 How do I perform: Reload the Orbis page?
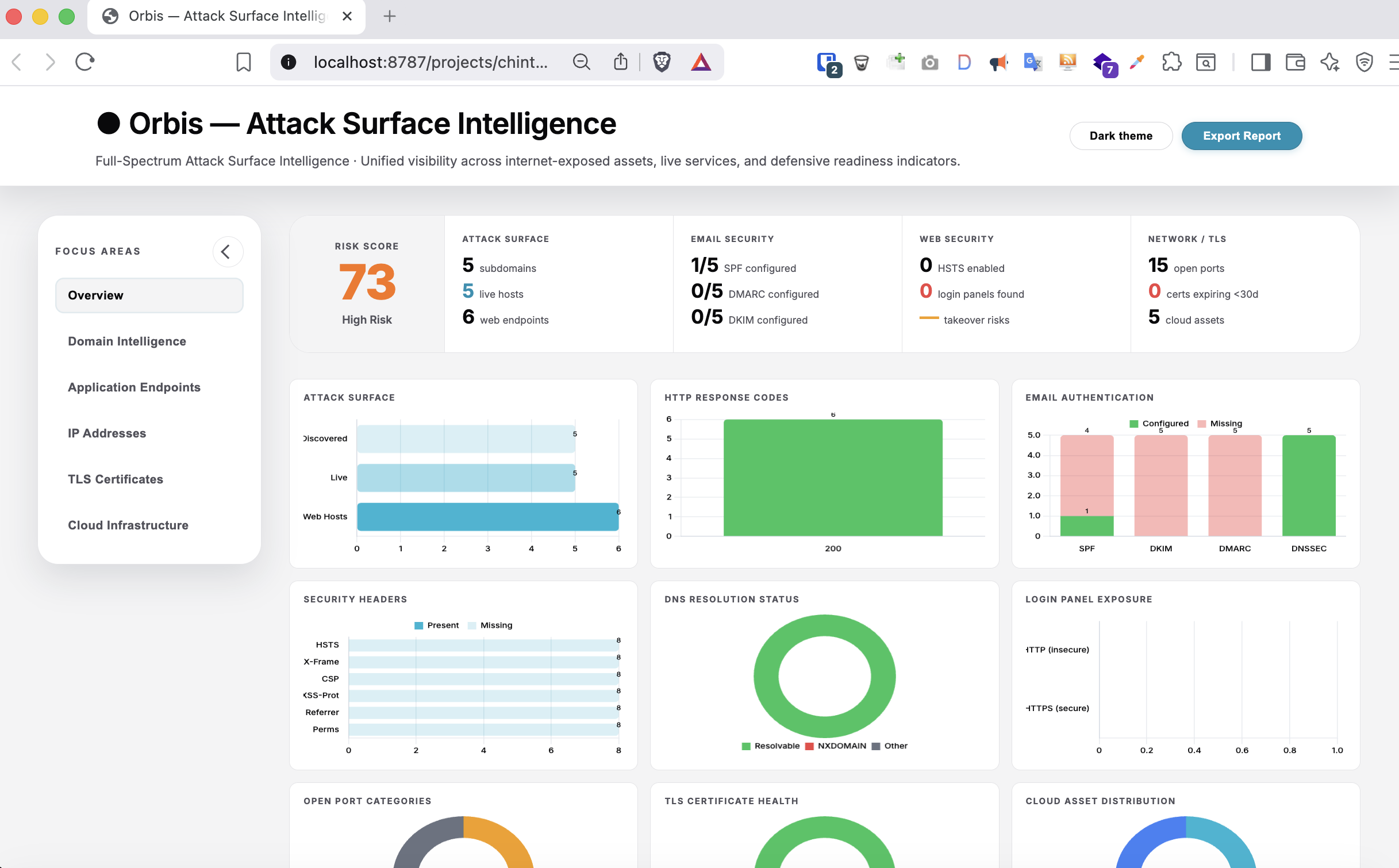coord(84,62)
